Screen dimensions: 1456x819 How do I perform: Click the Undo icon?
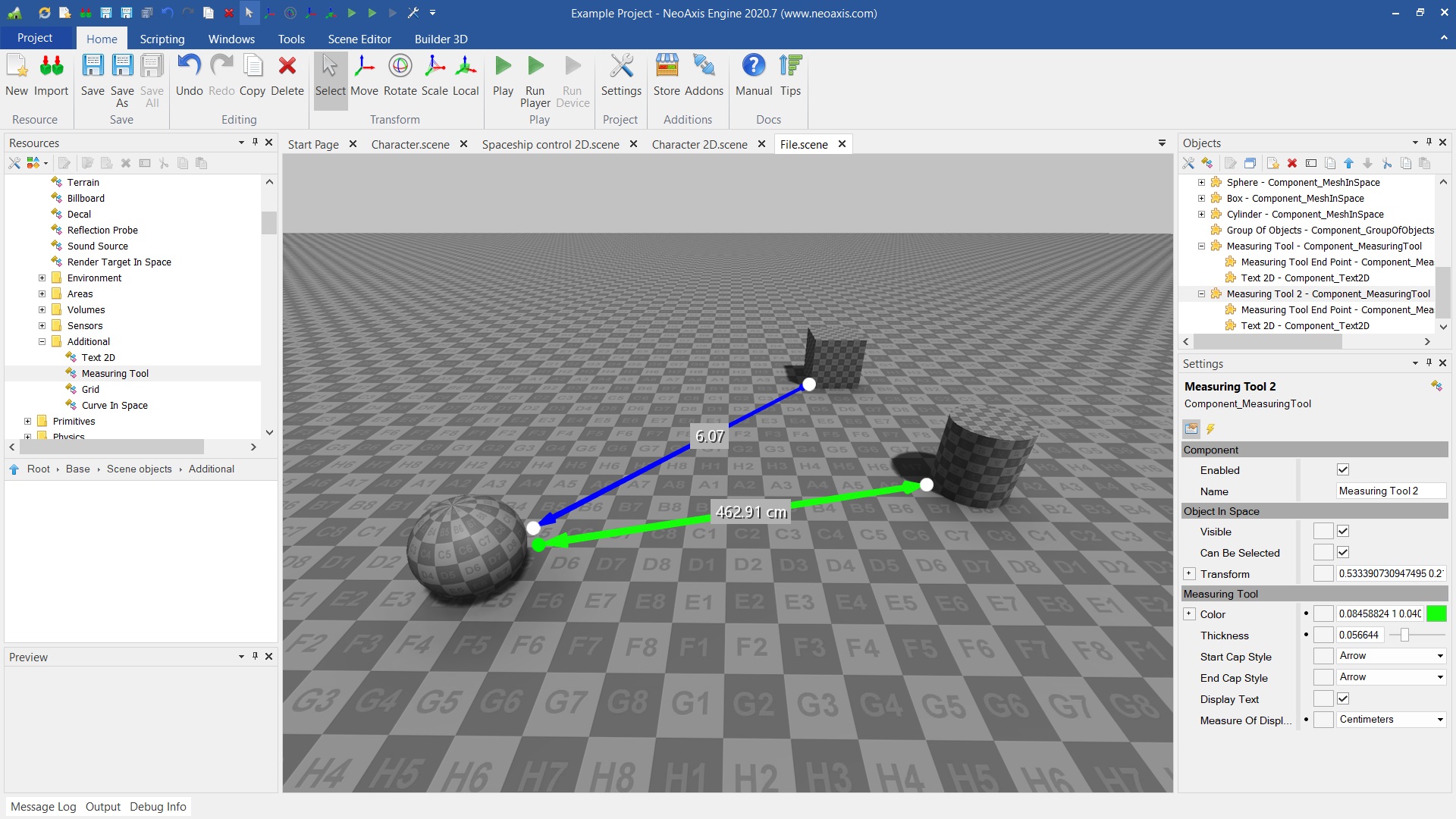[x=189, y=76]
